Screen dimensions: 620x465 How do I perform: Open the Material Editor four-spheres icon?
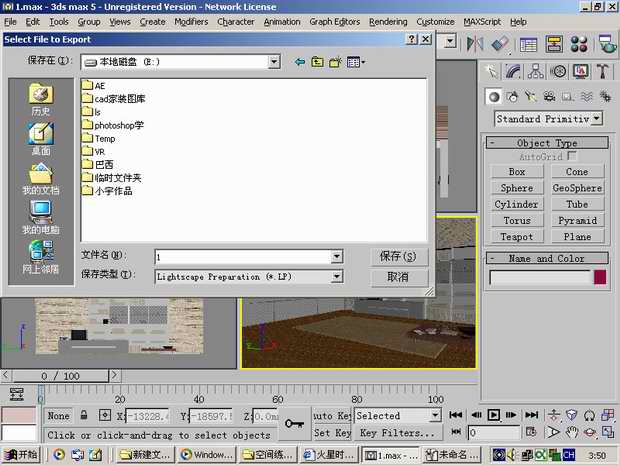(x=579, y=44)
